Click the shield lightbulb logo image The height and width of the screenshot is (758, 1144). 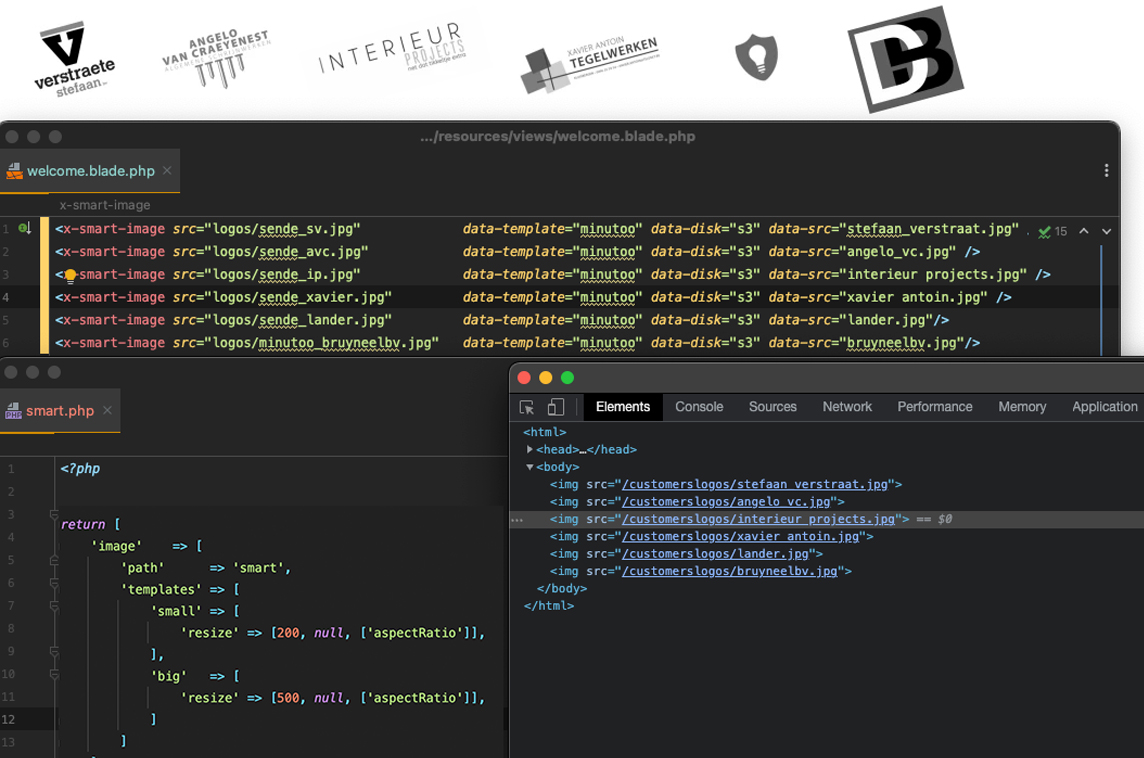click(757, 58)
